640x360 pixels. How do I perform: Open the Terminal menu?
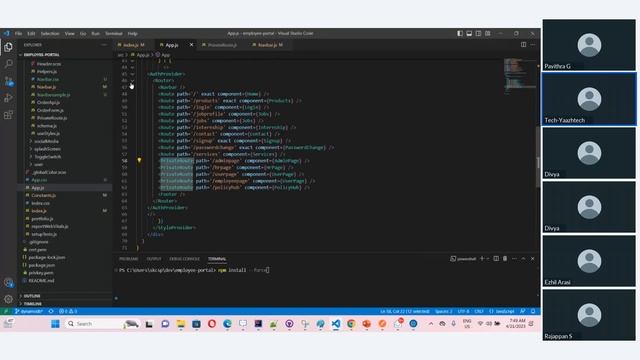click(114, 33)
